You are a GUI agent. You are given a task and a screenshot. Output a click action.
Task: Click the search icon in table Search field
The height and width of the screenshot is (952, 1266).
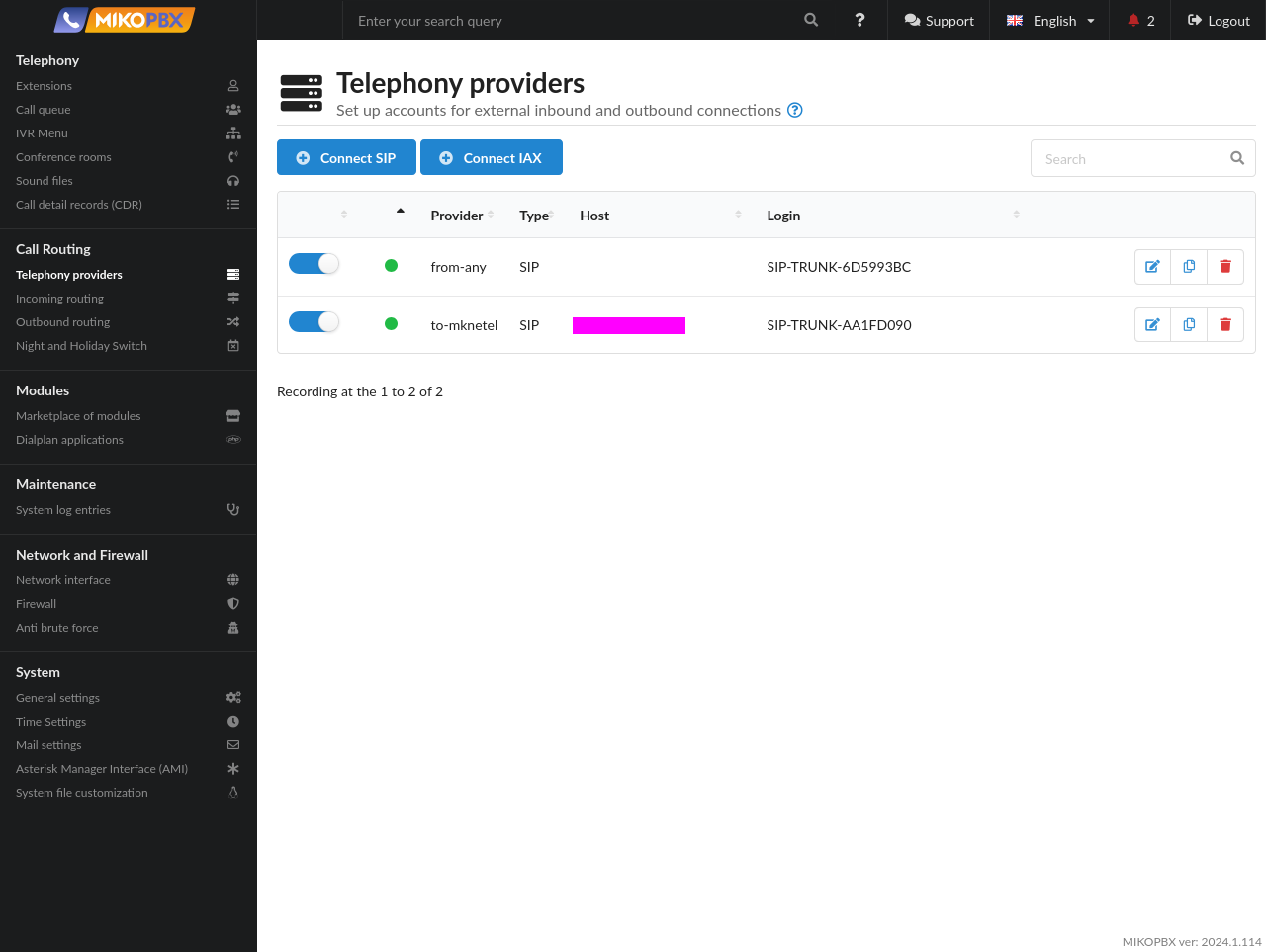click(x=1236, y=158)
